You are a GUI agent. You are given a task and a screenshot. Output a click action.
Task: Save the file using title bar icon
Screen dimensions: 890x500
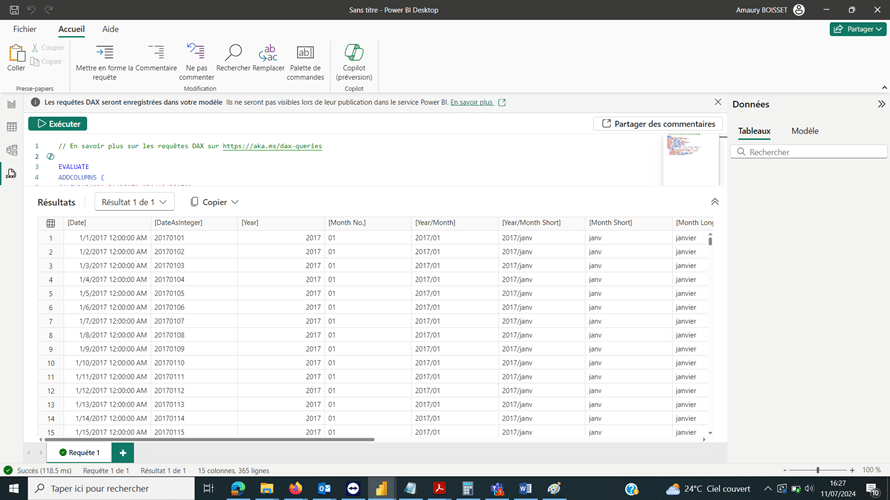pyautogui.click(x=14, y=10)
